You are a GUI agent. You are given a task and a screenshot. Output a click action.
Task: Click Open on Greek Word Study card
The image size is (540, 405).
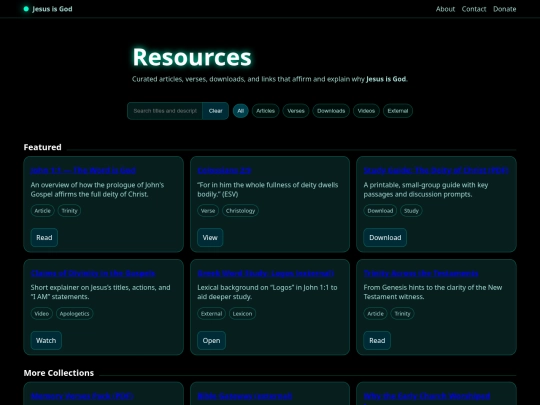[x=211, y=341]
